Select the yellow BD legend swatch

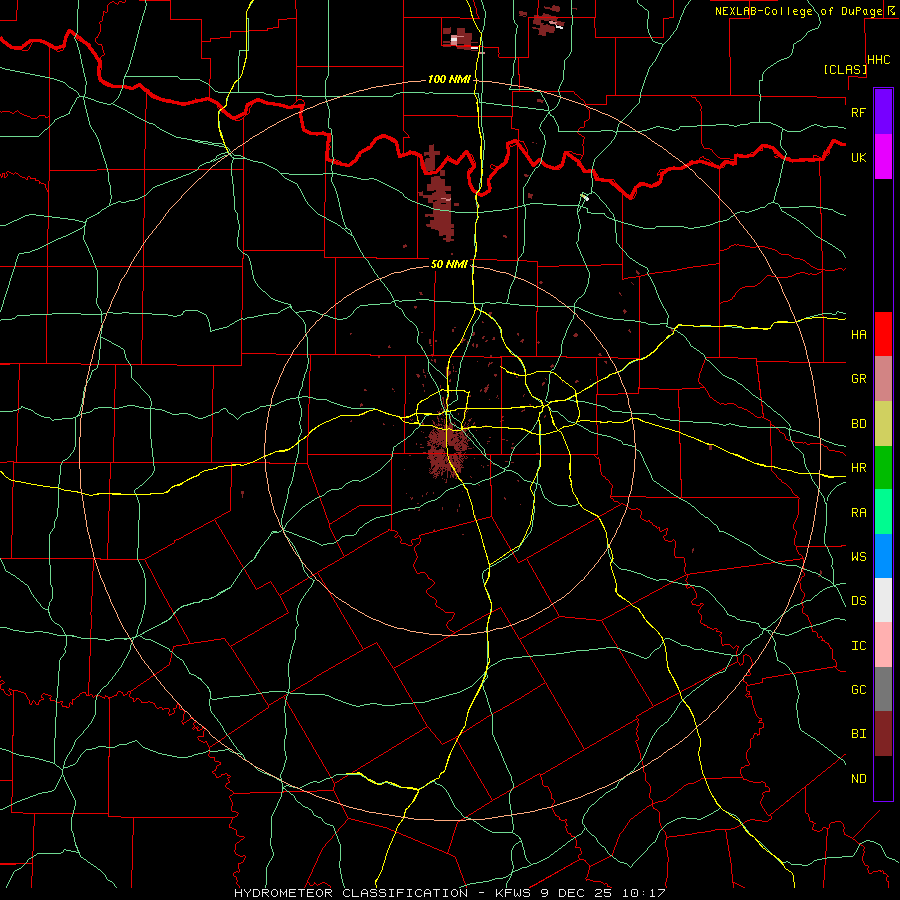(x=883, y=424)
